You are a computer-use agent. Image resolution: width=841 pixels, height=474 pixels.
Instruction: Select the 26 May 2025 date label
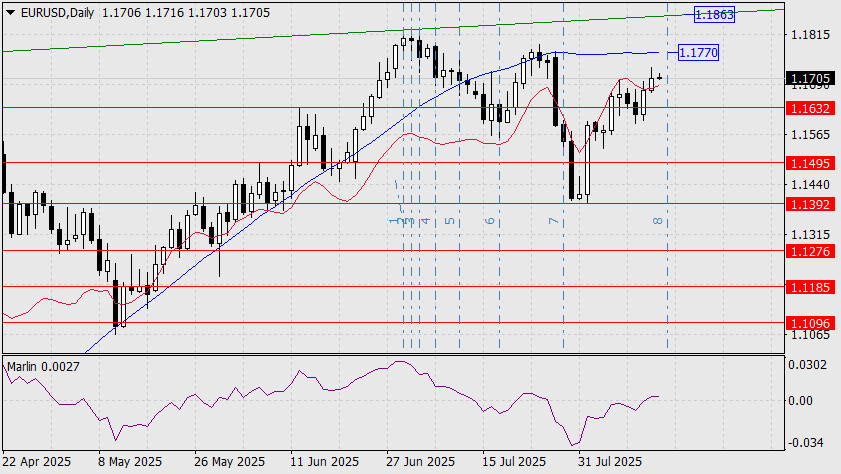point(230,462)
